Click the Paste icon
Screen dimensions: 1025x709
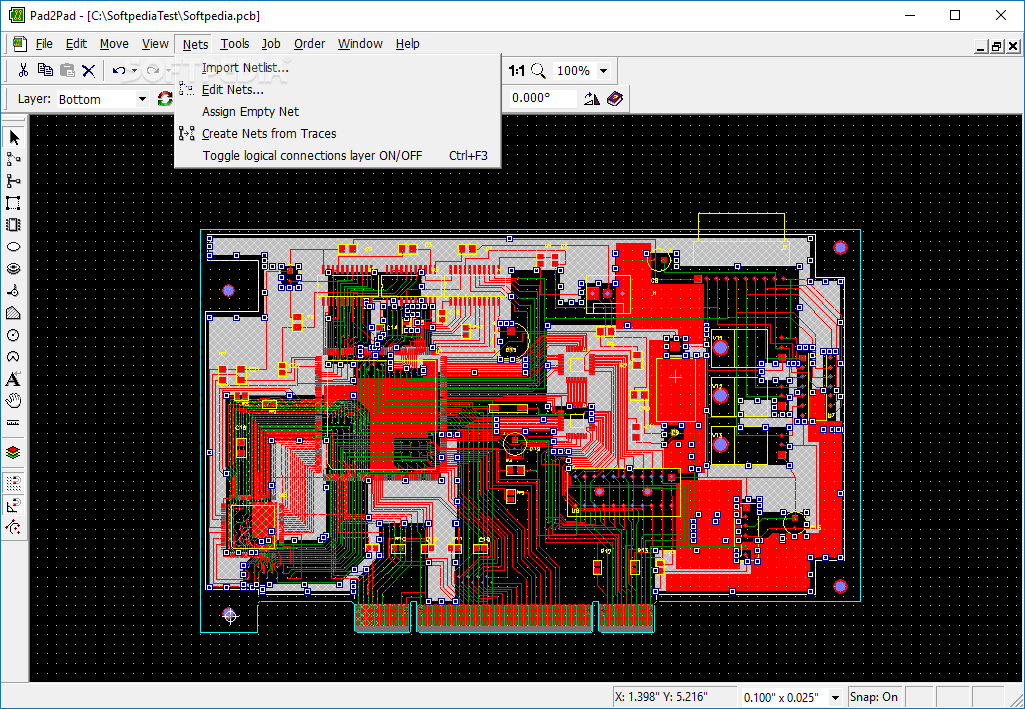tap(67, 70)
